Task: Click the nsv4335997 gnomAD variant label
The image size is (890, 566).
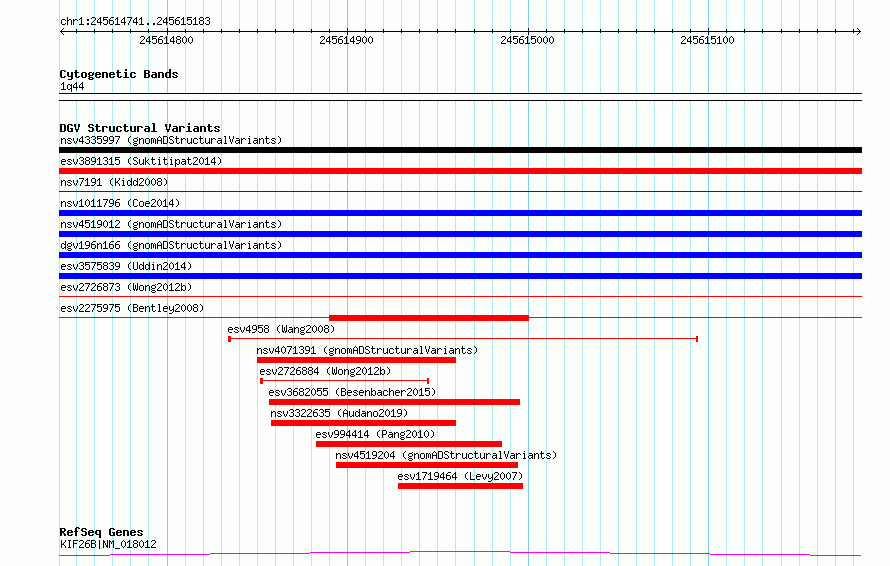Action: tap(171, 140)
